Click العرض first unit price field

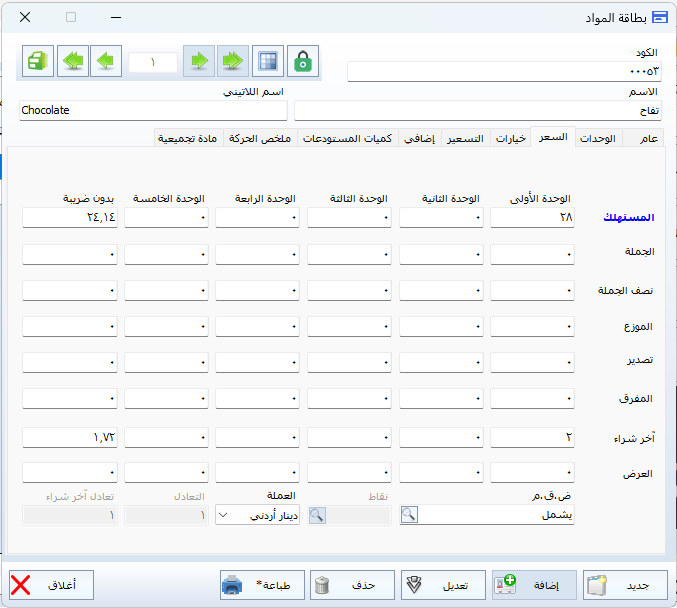tap(532, 473)
